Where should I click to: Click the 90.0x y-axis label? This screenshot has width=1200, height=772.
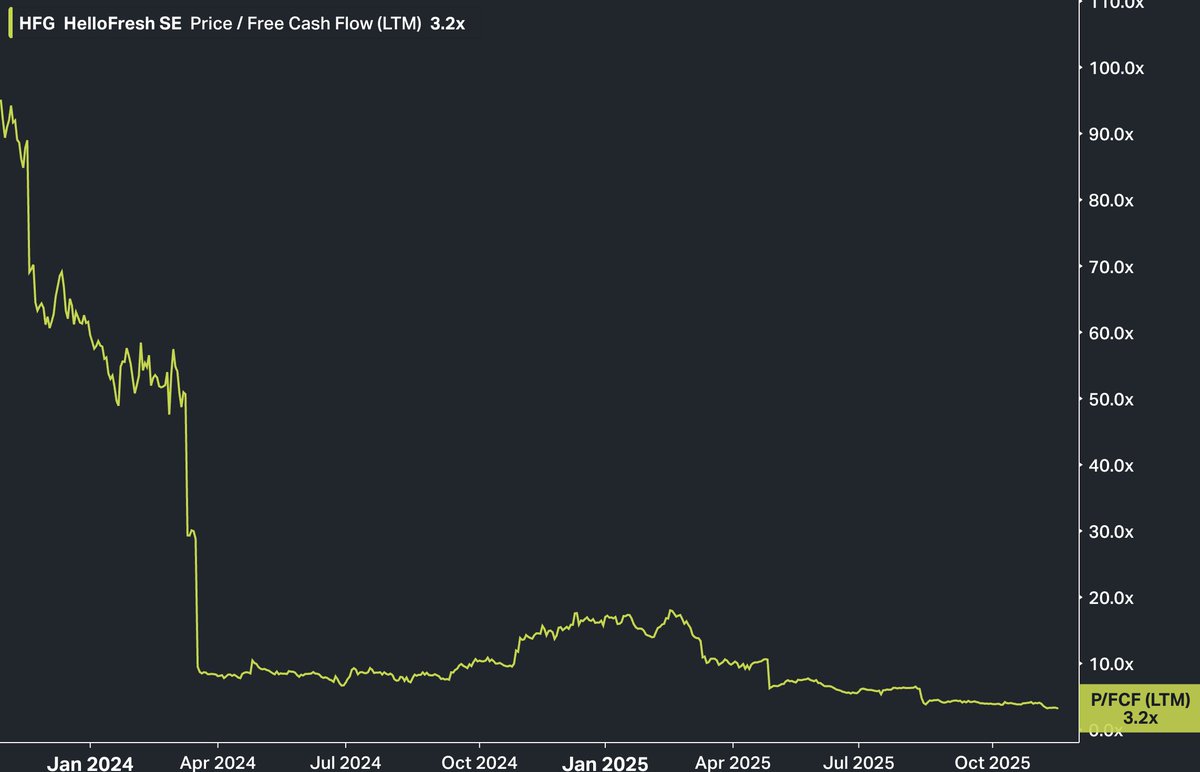pyautogui.click(x=1111, y=134)
